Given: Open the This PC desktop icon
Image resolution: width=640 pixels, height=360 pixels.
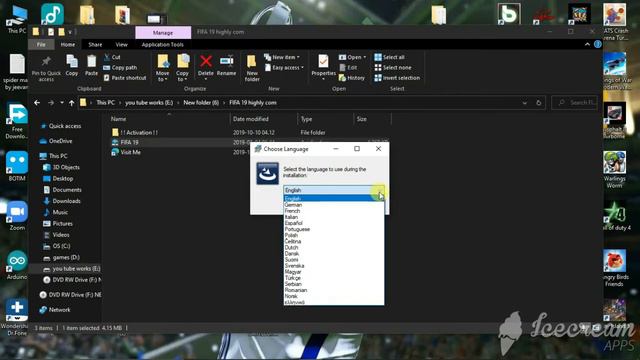Looking at the screenshot, I should (17, 19).
